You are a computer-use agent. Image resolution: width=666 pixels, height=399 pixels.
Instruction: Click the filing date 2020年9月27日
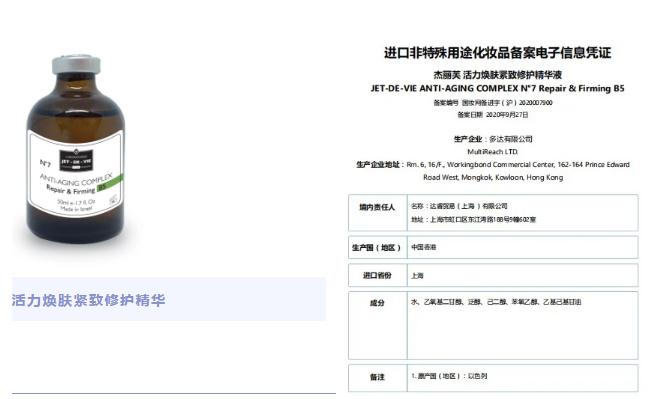click(x=507, y=115)
